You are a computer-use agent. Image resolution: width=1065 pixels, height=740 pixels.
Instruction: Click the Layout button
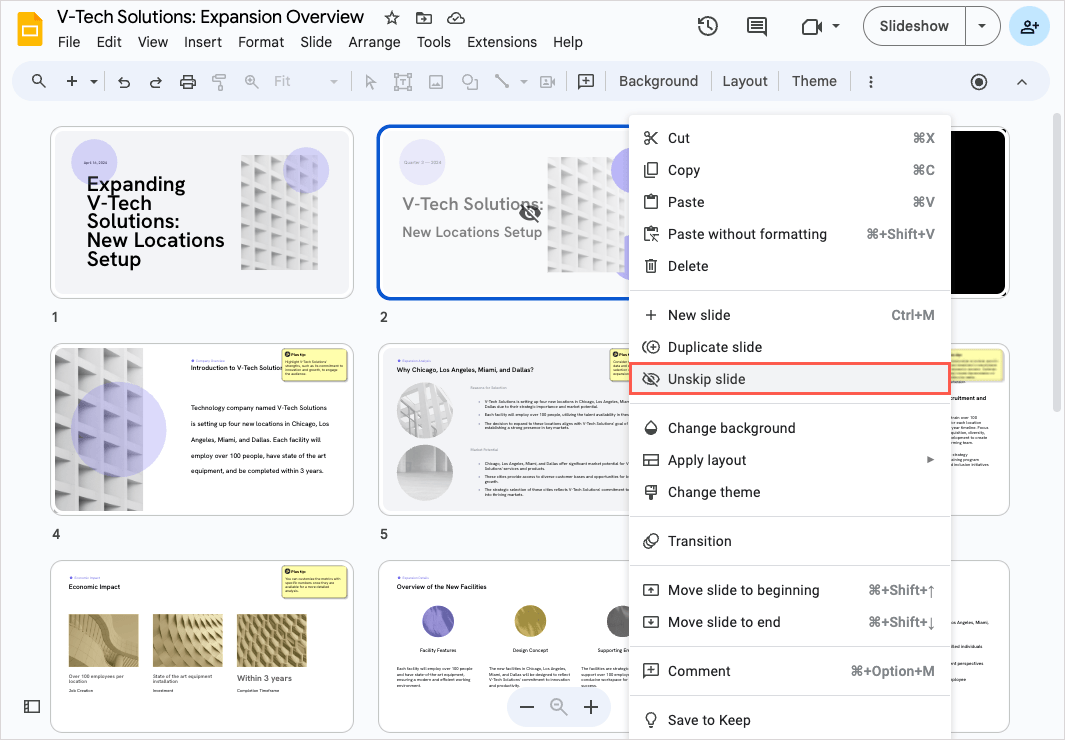click(744, 81)
